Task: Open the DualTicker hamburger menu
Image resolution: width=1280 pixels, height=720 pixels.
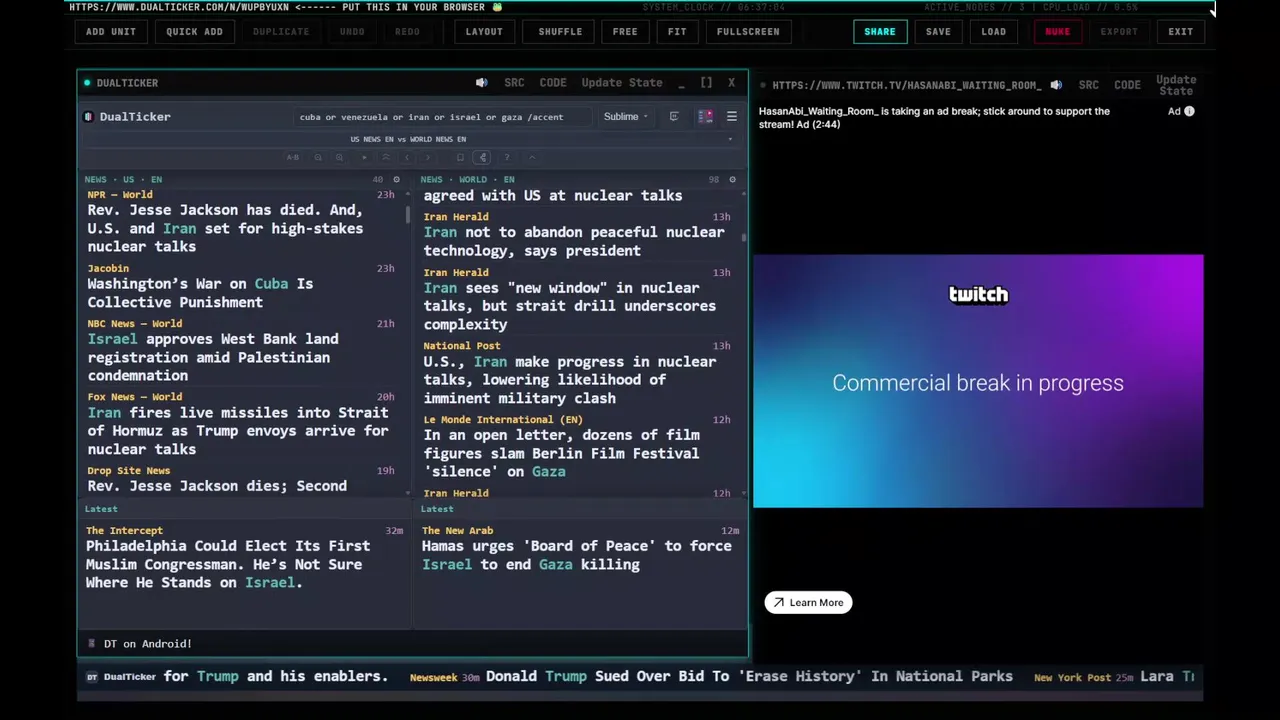Action: point(732,117)
